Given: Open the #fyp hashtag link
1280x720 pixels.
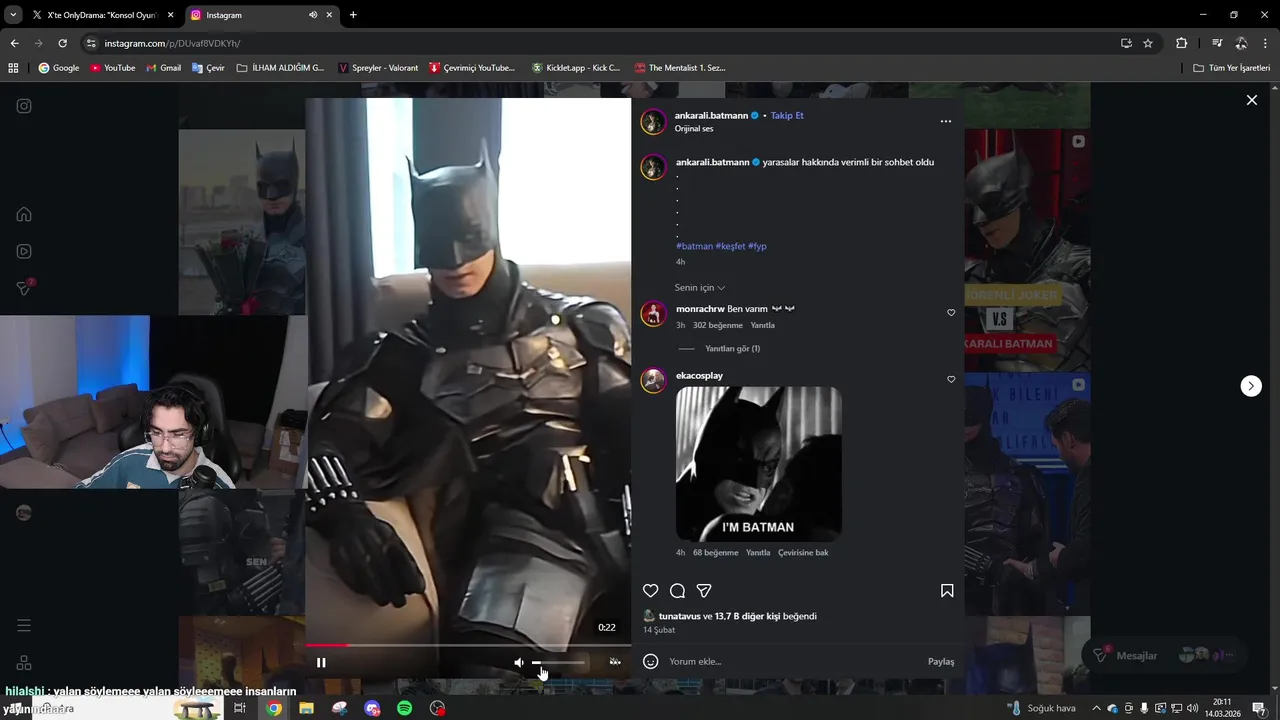Looking at the screenshot, I should pyautogui.click(x=757, y=246).
